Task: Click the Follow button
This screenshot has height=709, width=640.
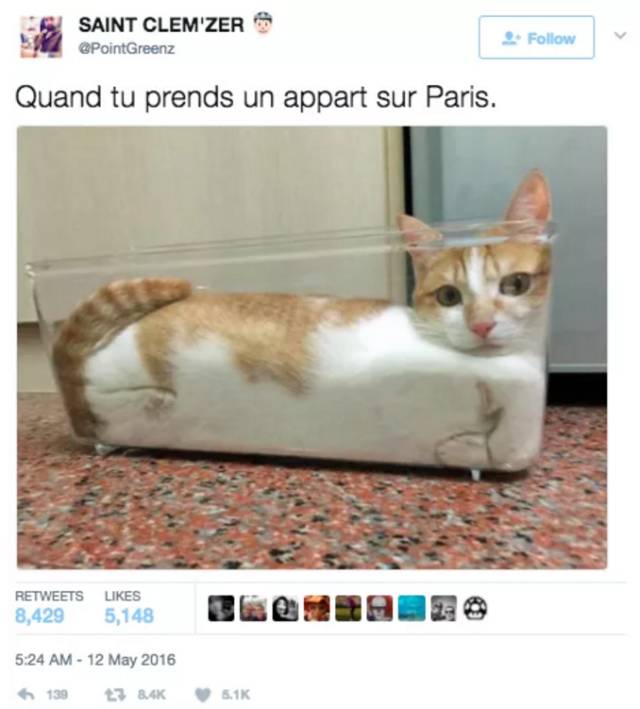Action: pyautogui.click(x=536, y=38)
